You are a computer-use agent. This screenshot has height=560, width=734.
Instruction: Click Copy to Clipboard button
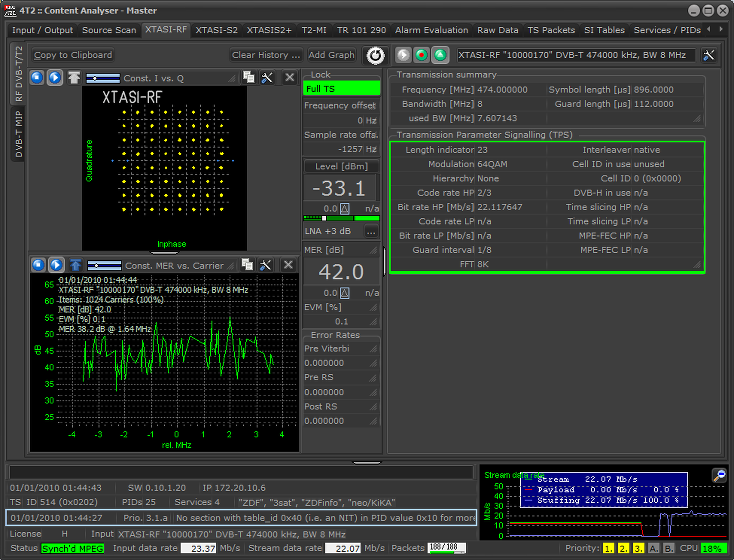click(x=73, y=55)
